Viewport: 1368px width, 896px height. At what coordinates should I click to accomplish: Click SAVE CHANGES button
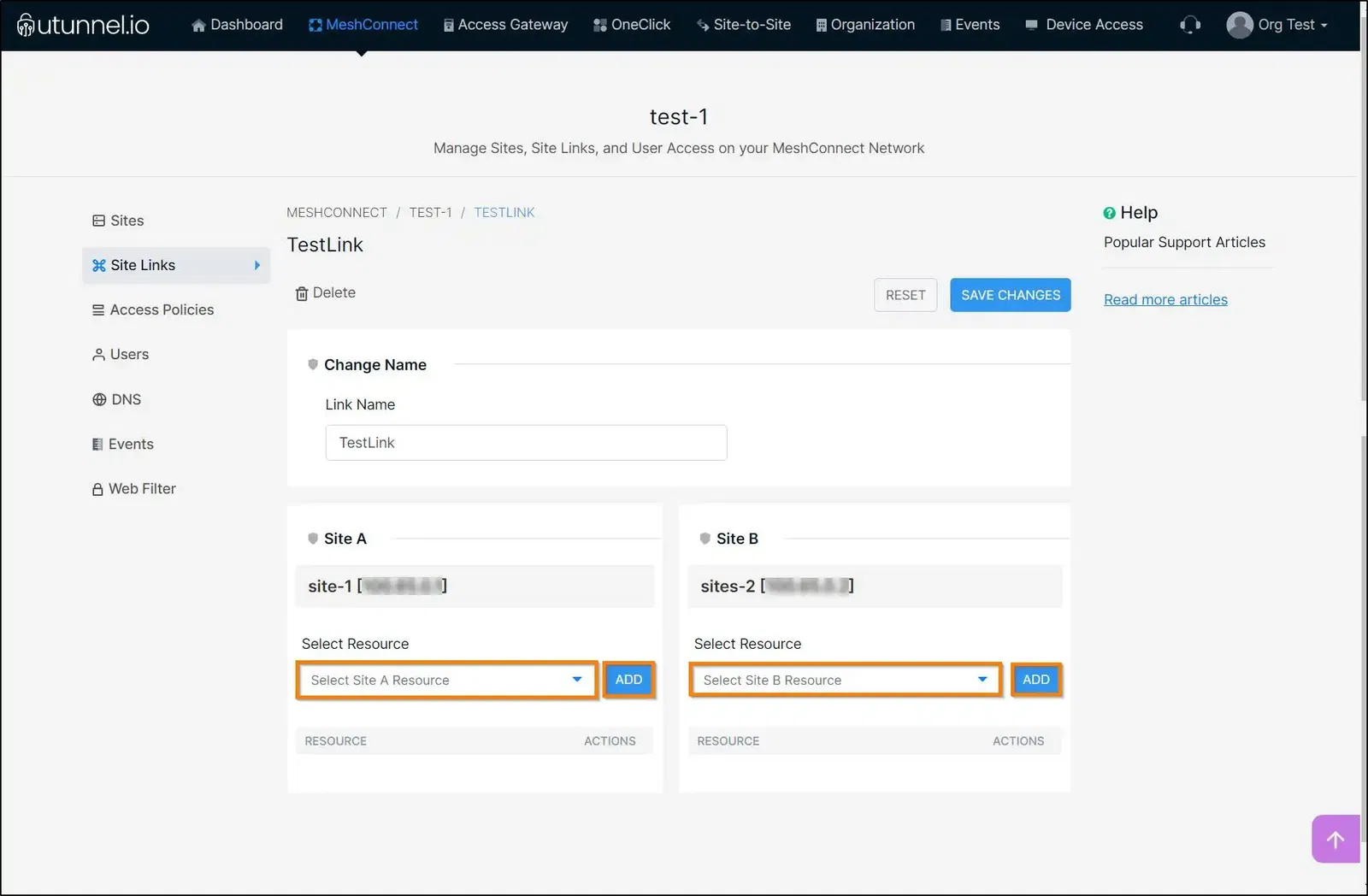1011,295
